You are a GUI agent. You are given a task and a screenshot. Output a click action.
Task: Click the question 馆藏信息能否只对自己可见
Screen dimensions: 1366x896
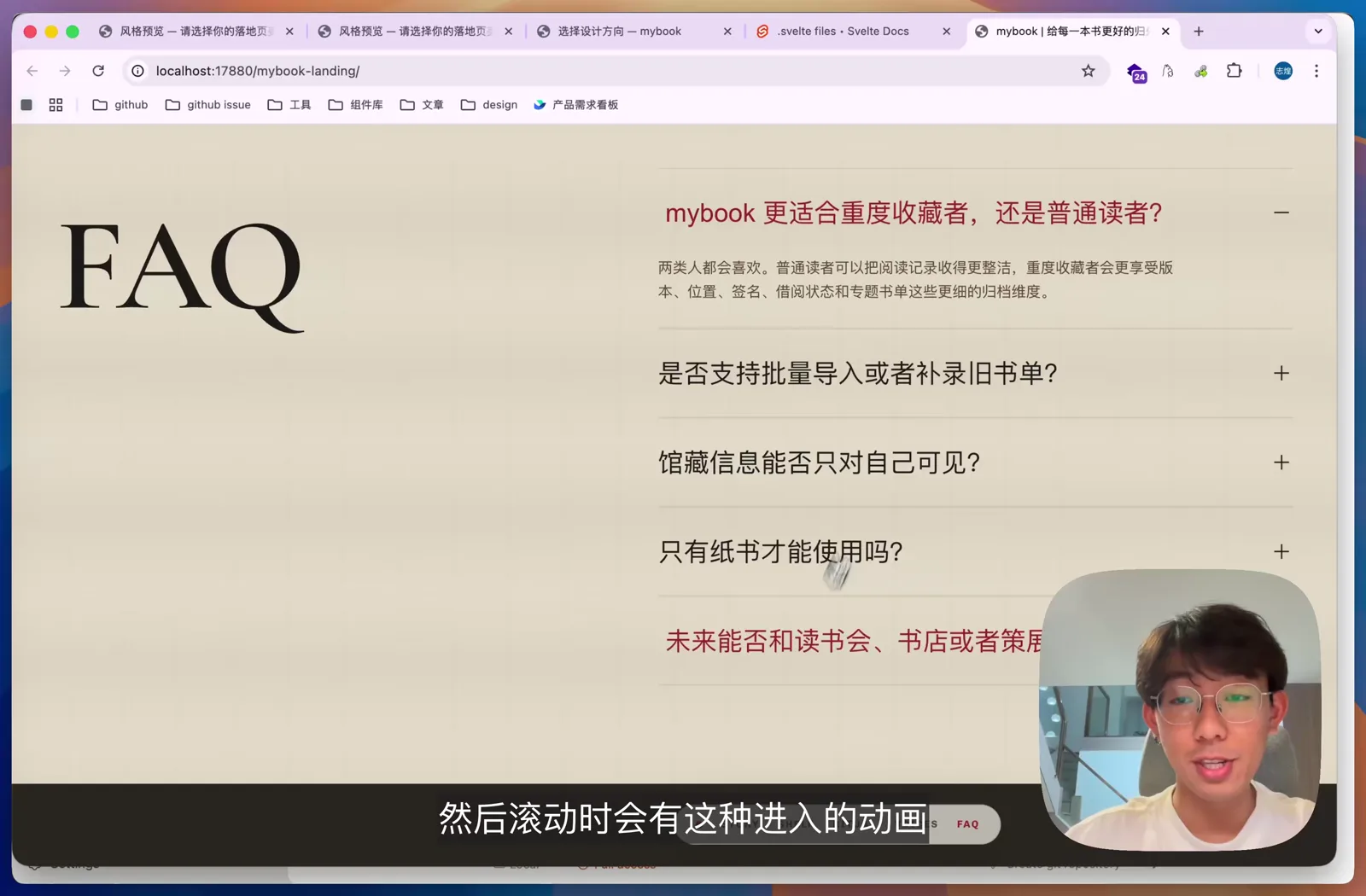tap(819, 463)
